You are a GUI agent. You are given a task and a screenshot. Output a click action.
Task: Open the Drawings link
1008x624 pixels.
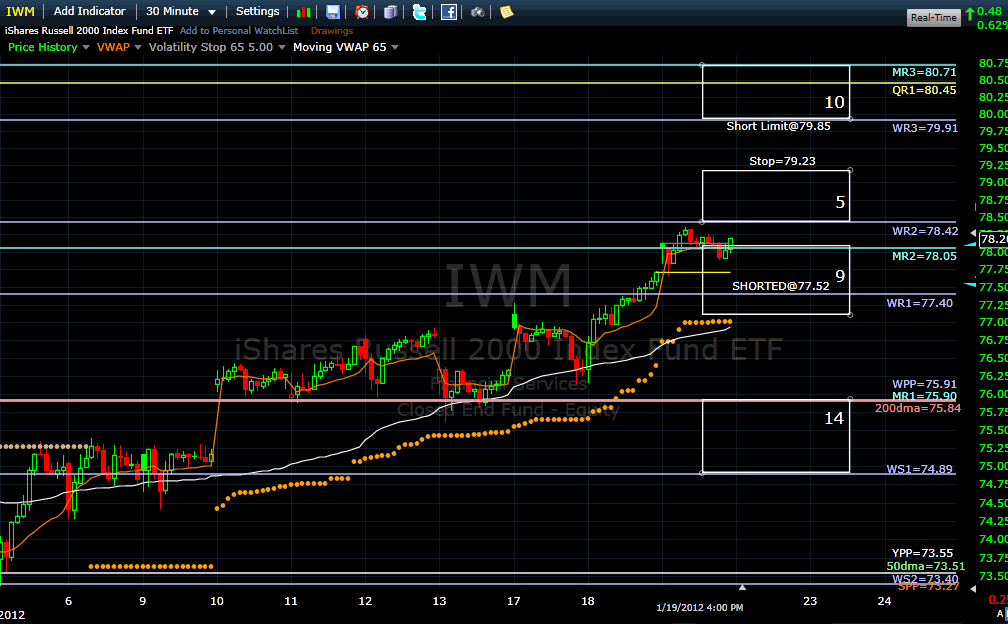click(332, 31)
